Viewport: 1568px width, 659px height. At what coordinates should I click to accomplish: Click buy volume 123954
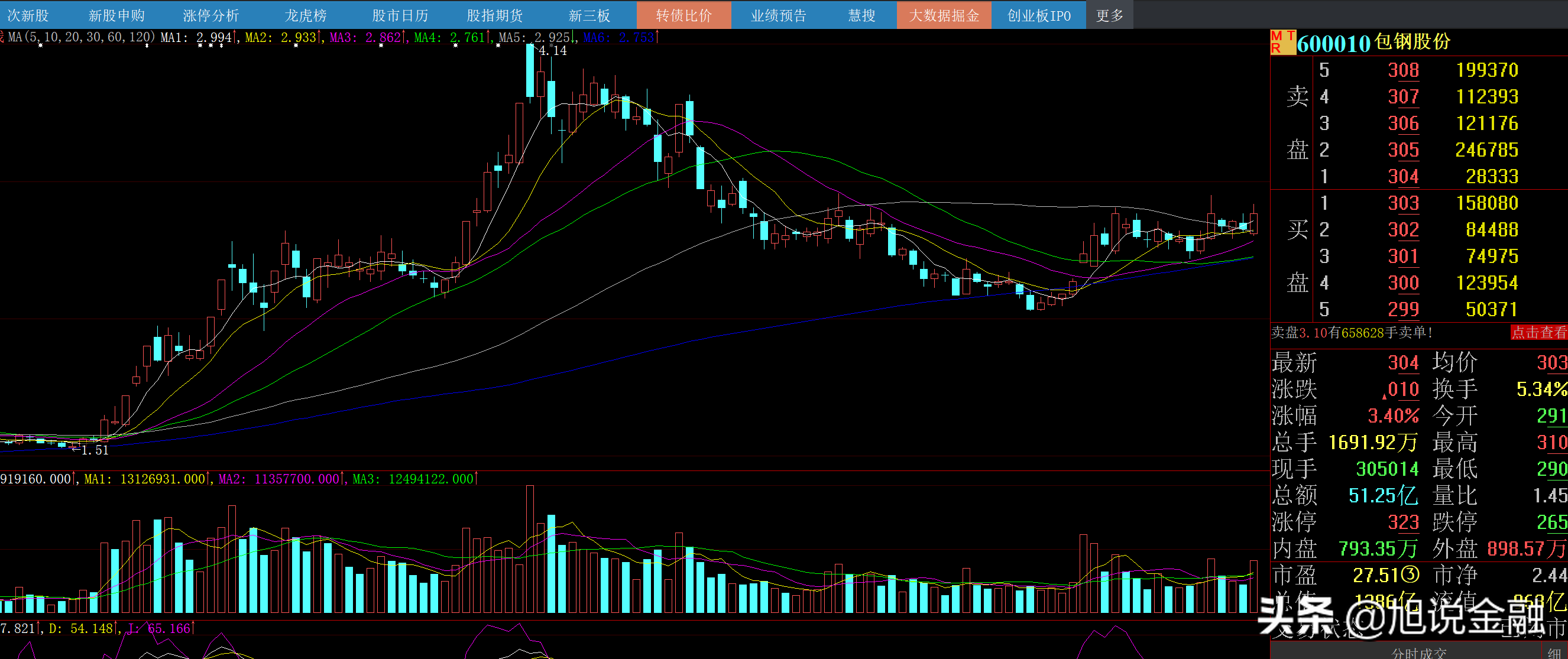tap(1486, 283)
